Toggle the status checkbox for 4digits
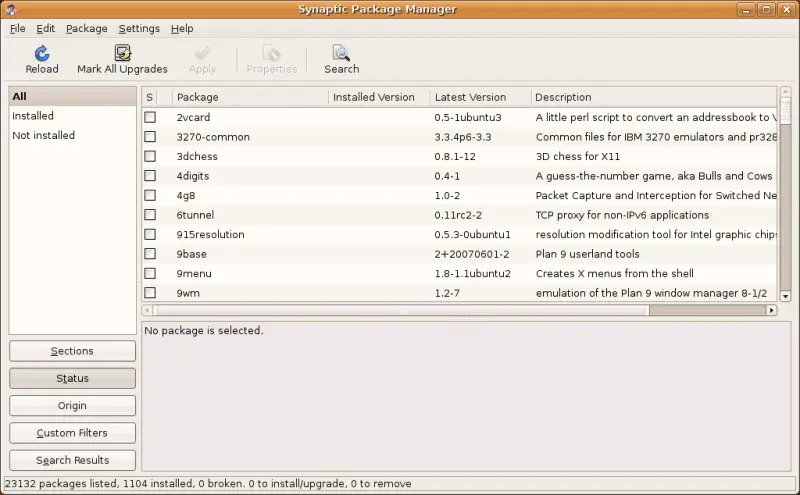 [150, 176]
